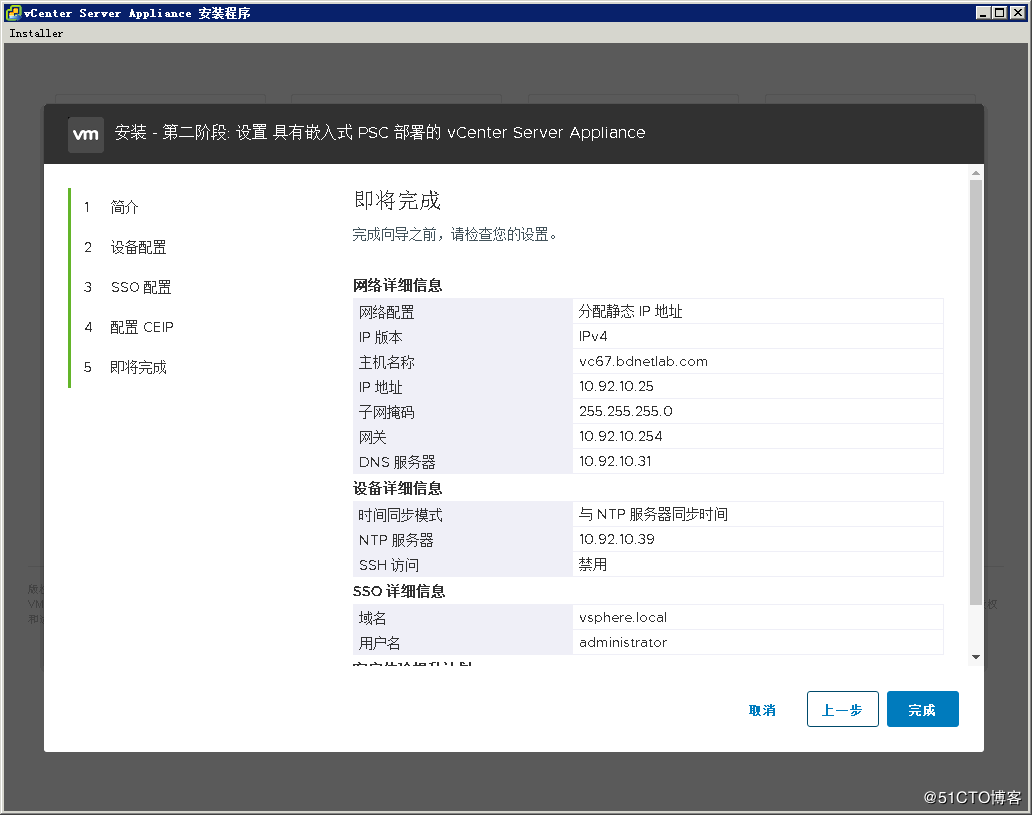This screenshot has width=1032, height=815.
Task: Click the 上一步 button
Action: point(842,710)
